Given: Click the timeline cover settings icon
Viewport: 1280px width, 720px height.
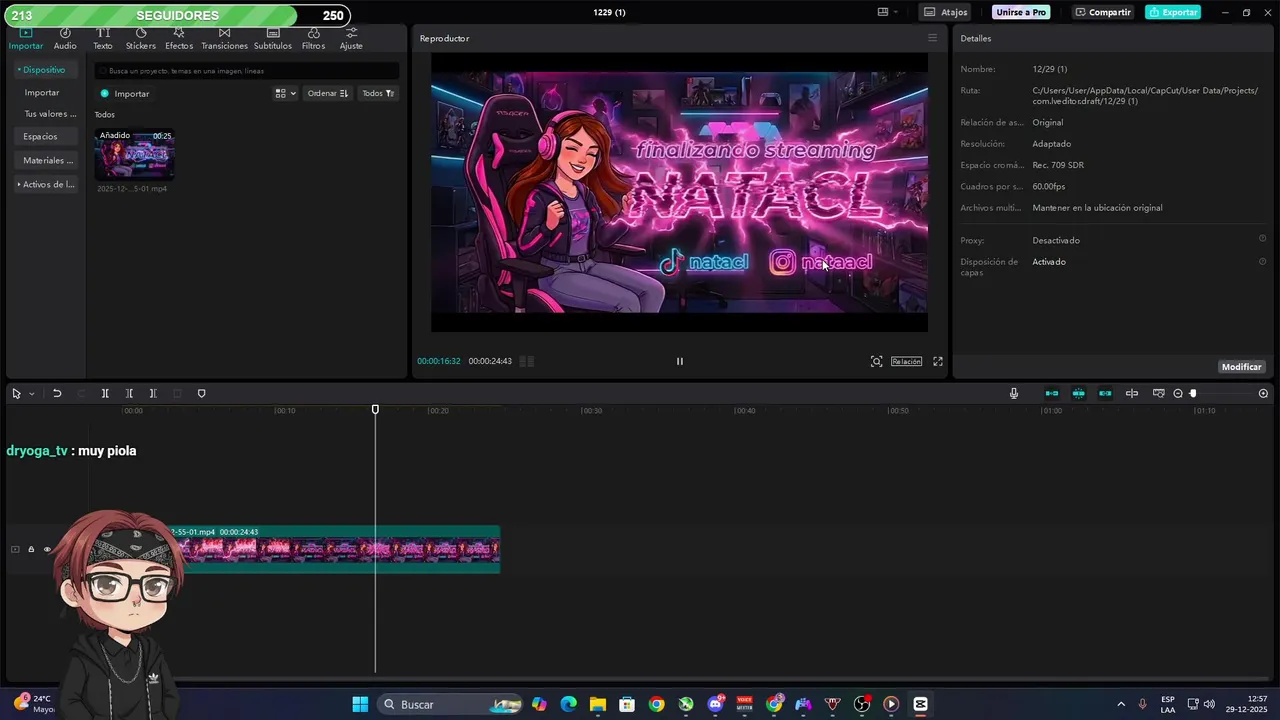Looking at the screenshot, I should click(1159, 393).
